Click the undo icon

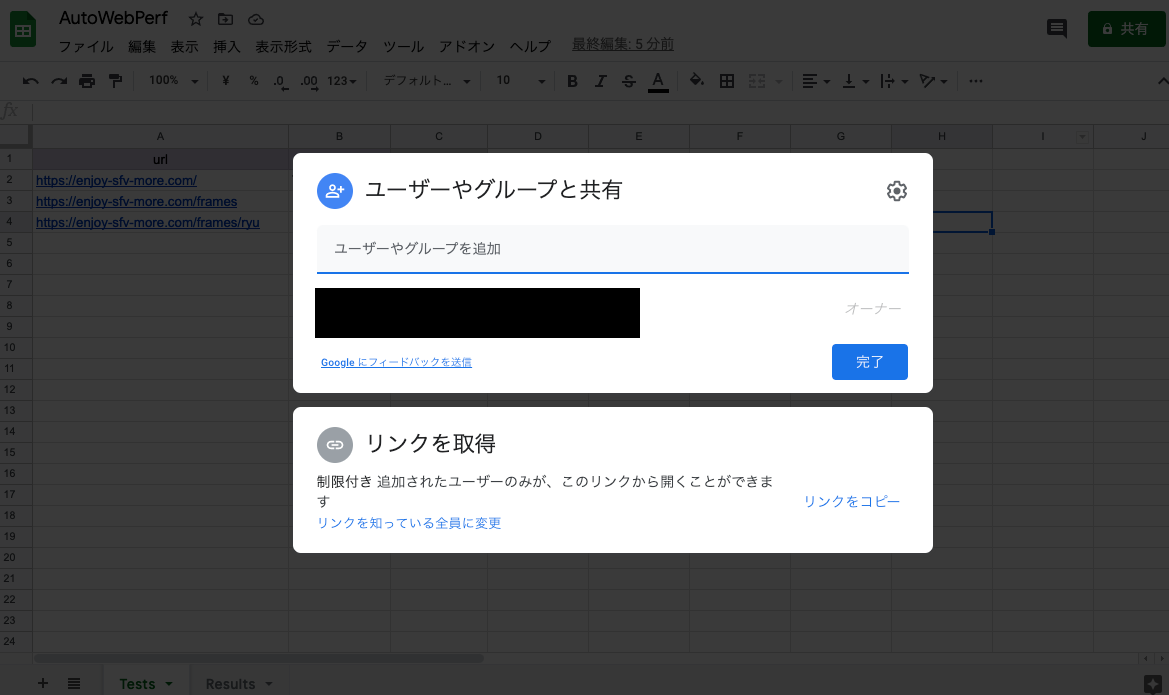coord(31,81)
